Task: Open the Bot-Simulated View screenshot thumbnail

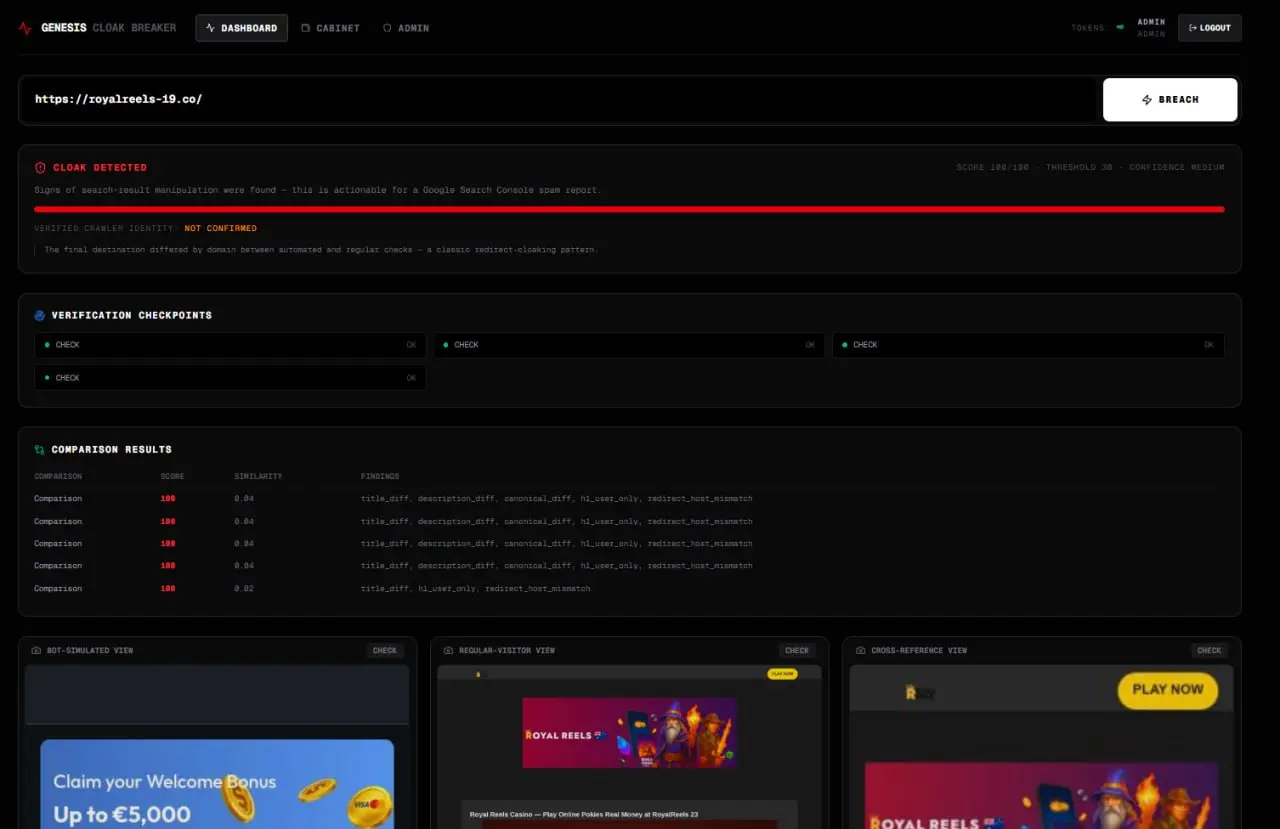Action: [217, 747]
